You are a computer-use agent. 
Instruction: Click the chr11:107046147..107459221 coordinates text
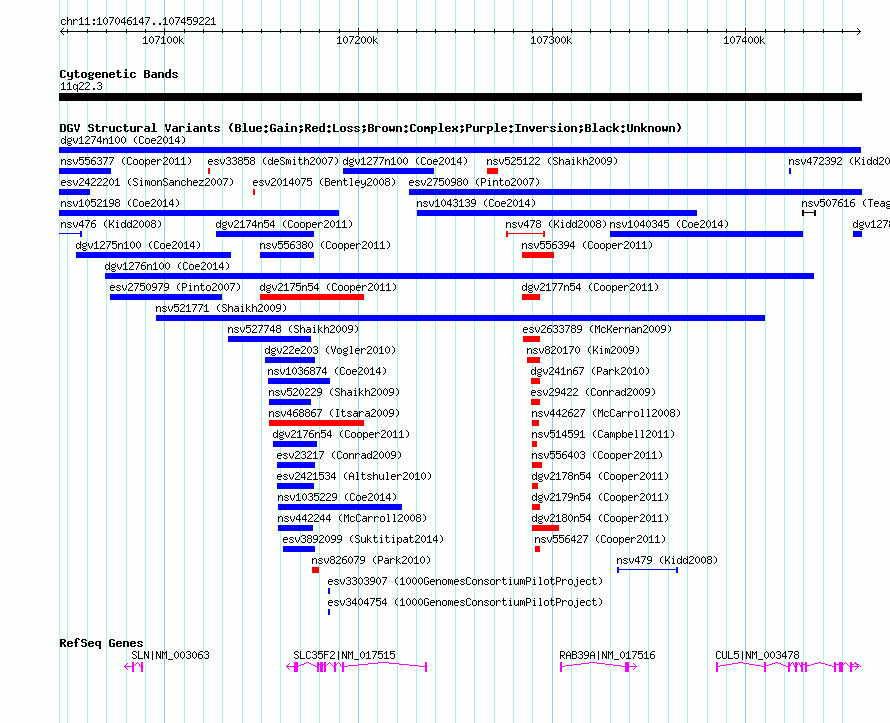click(x=138, y=22)
